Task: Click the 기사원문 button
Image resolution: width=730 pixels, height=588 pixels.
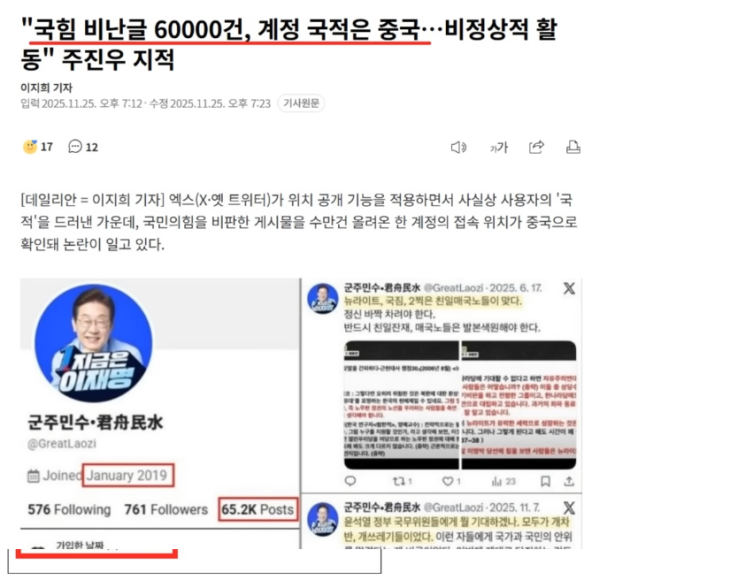Action: [302, 103]
